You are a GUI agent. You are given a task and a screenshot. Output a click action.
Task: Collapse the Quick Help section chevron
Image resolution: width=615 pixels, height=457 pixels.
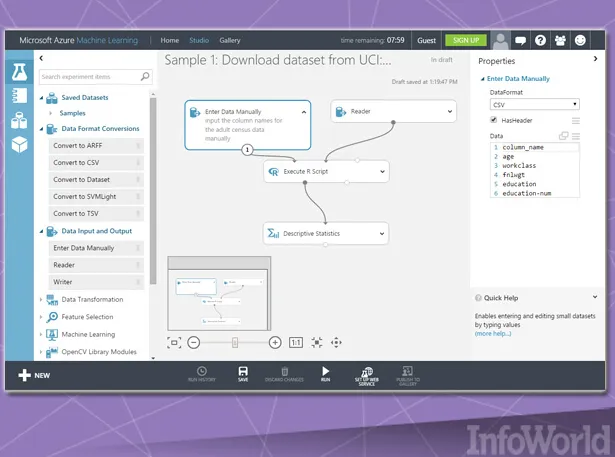(595, 297)
